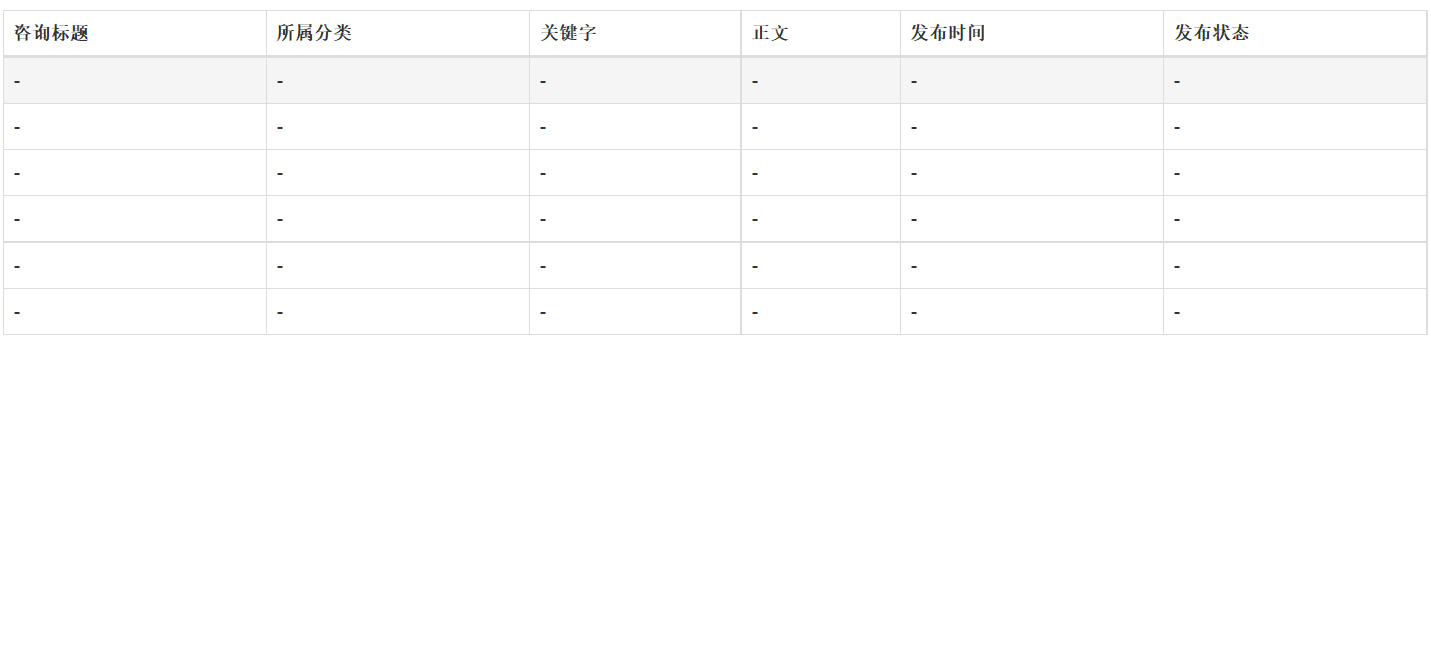1431x648 pixels.
Task: Select fourth row's 关键字 cell
Action: [635, 219]
